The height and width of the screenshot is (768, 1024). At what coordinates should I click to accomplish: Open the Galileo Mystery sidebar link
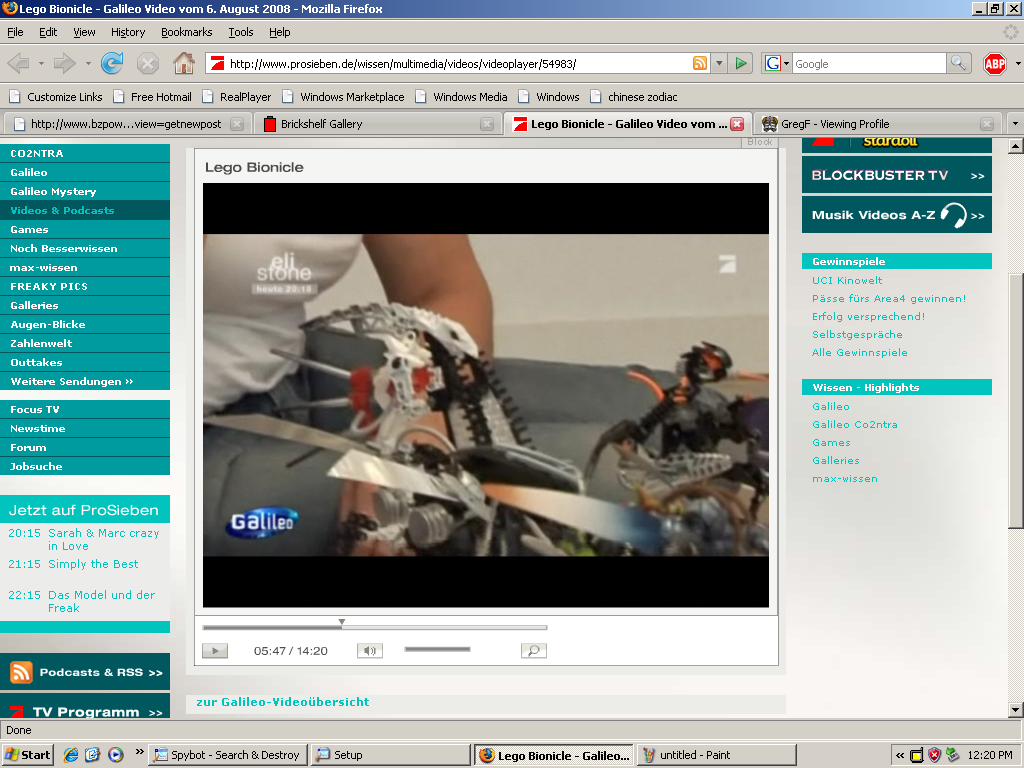pyautogui.click(x=85, y=191)
